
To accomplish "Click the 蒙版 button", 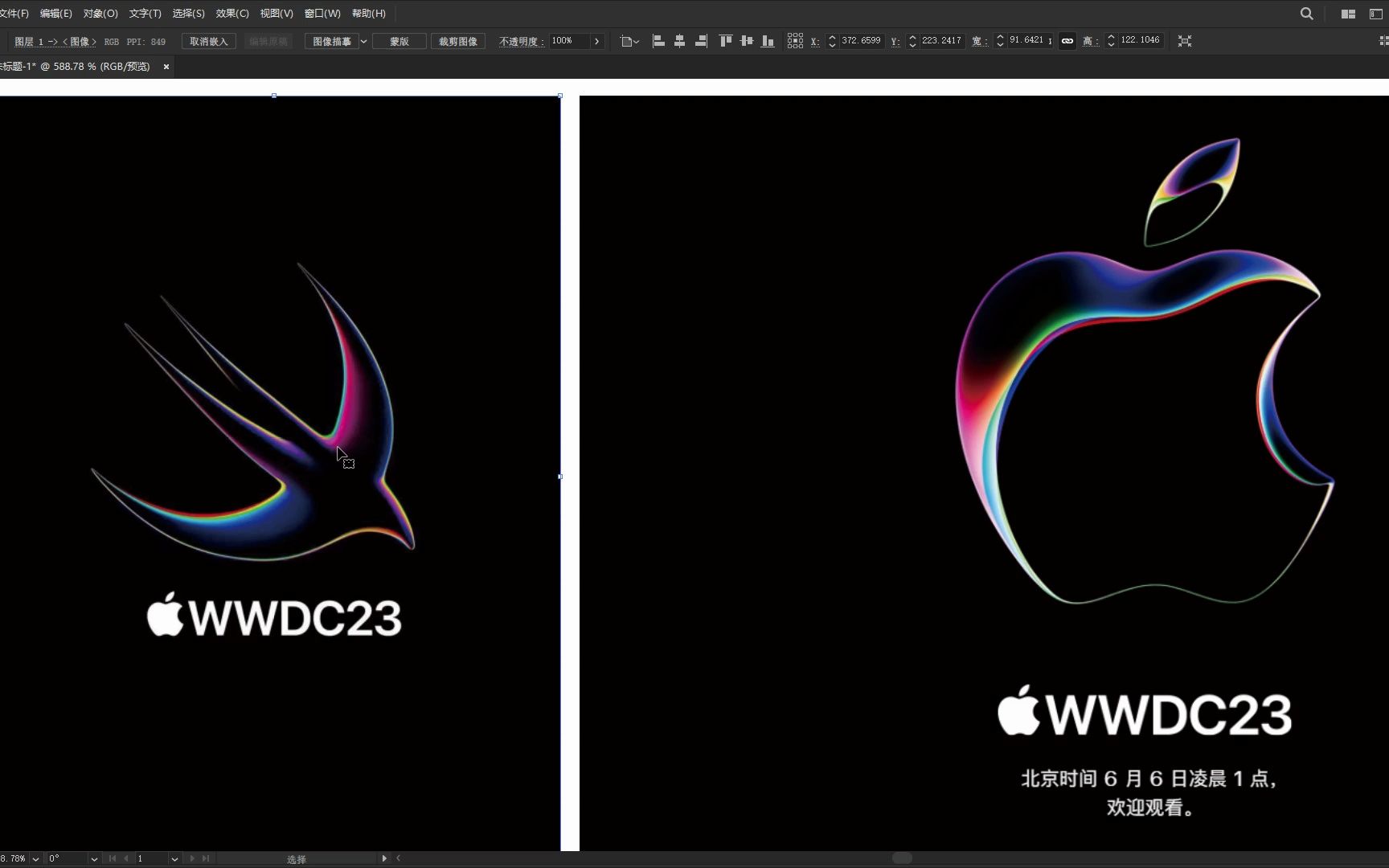I will pos(399,41).
